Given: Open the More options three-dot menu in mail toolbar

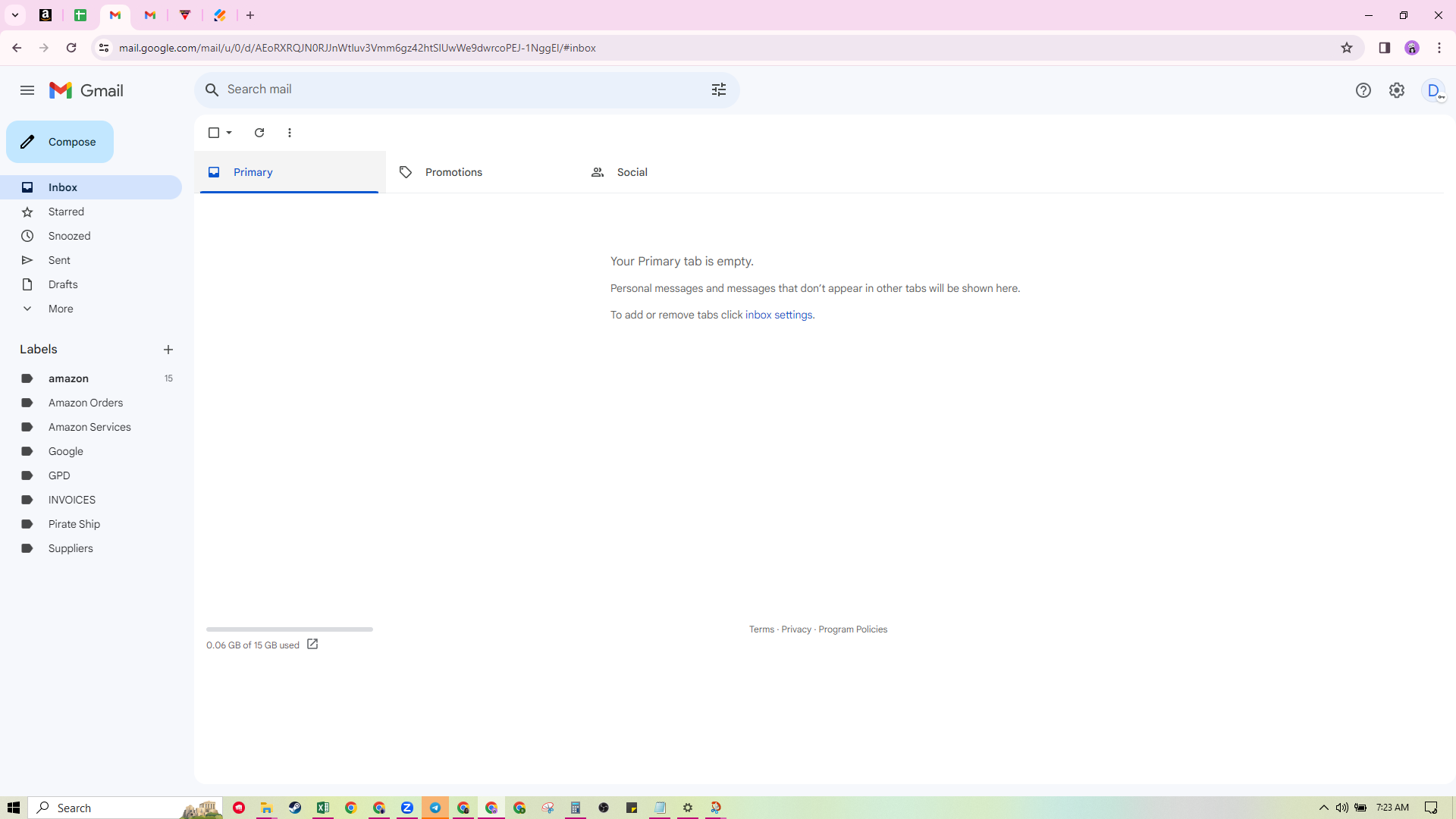Looking at the screenshot, I should point(290,133).
